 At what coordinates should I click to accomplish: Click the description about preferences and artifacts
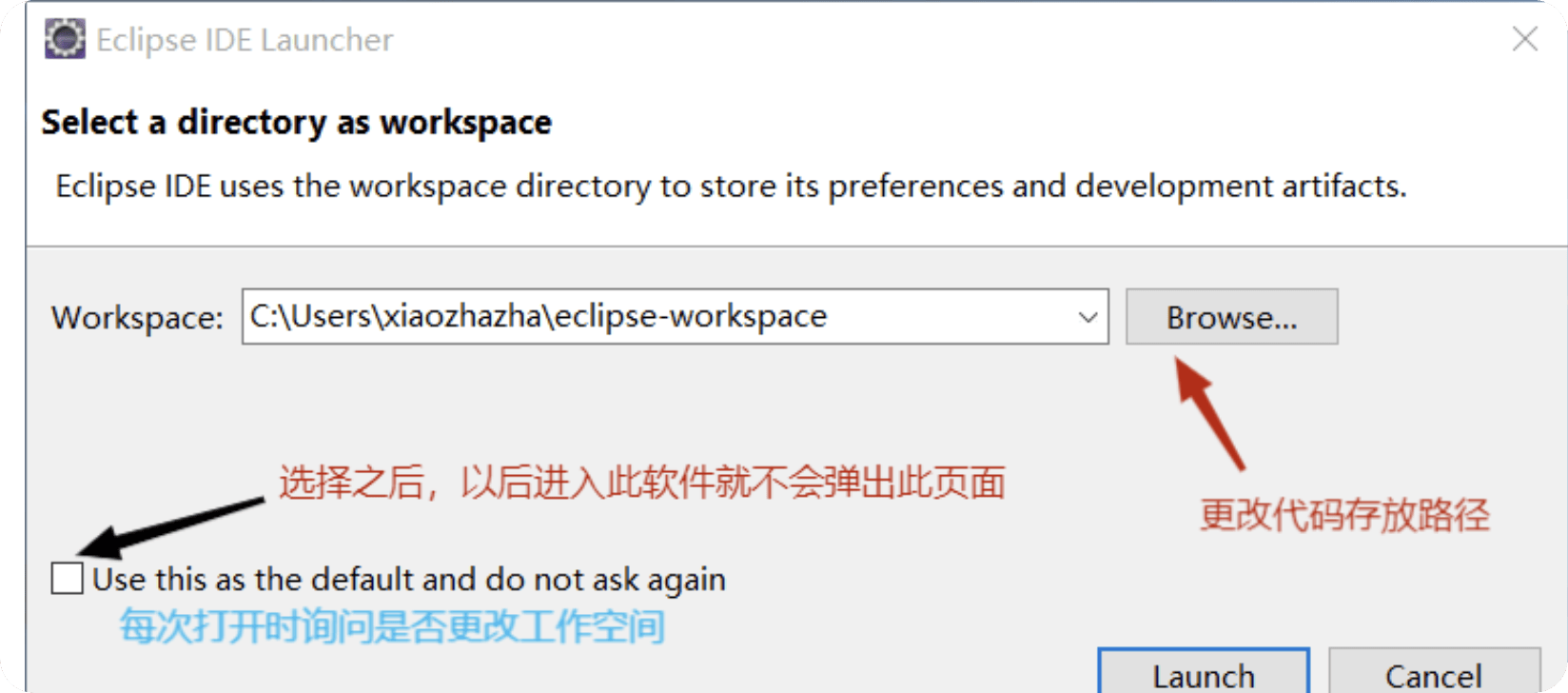point(731,187)
